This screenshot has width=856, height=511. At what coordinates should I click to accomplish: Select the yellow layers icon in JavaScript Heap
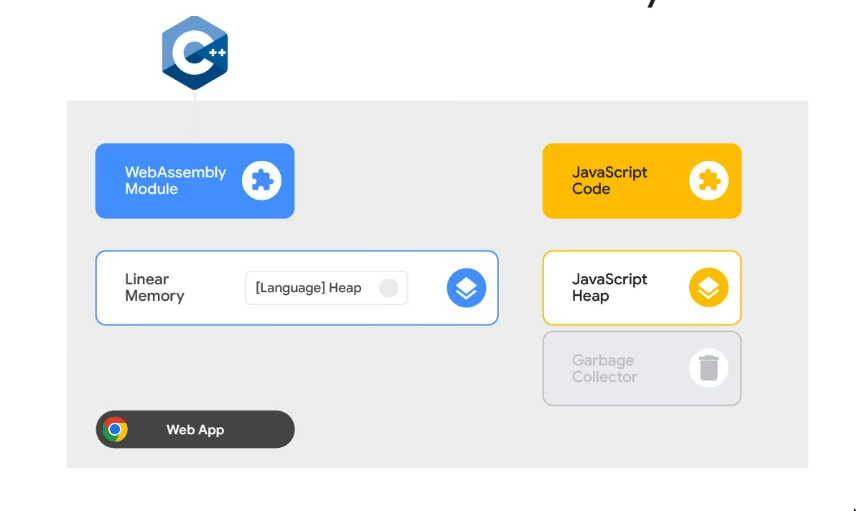709,288
